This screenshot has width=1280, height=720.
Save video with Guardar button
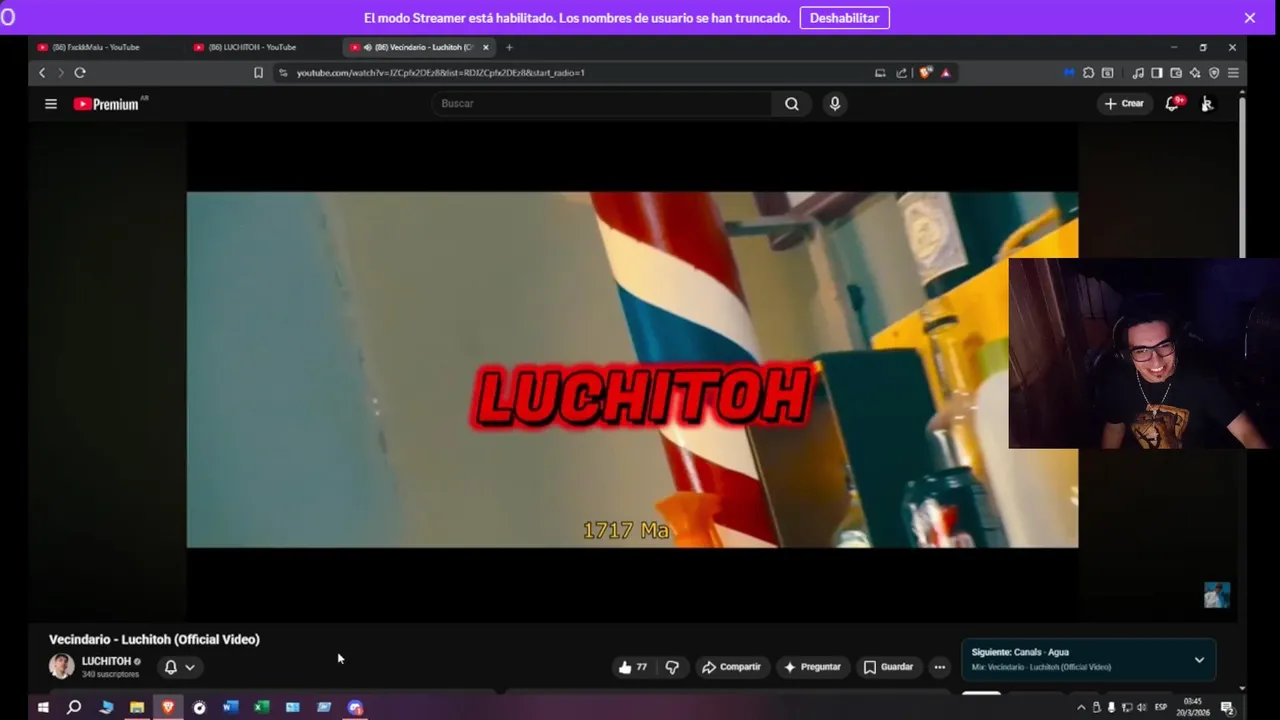[888, 667]
